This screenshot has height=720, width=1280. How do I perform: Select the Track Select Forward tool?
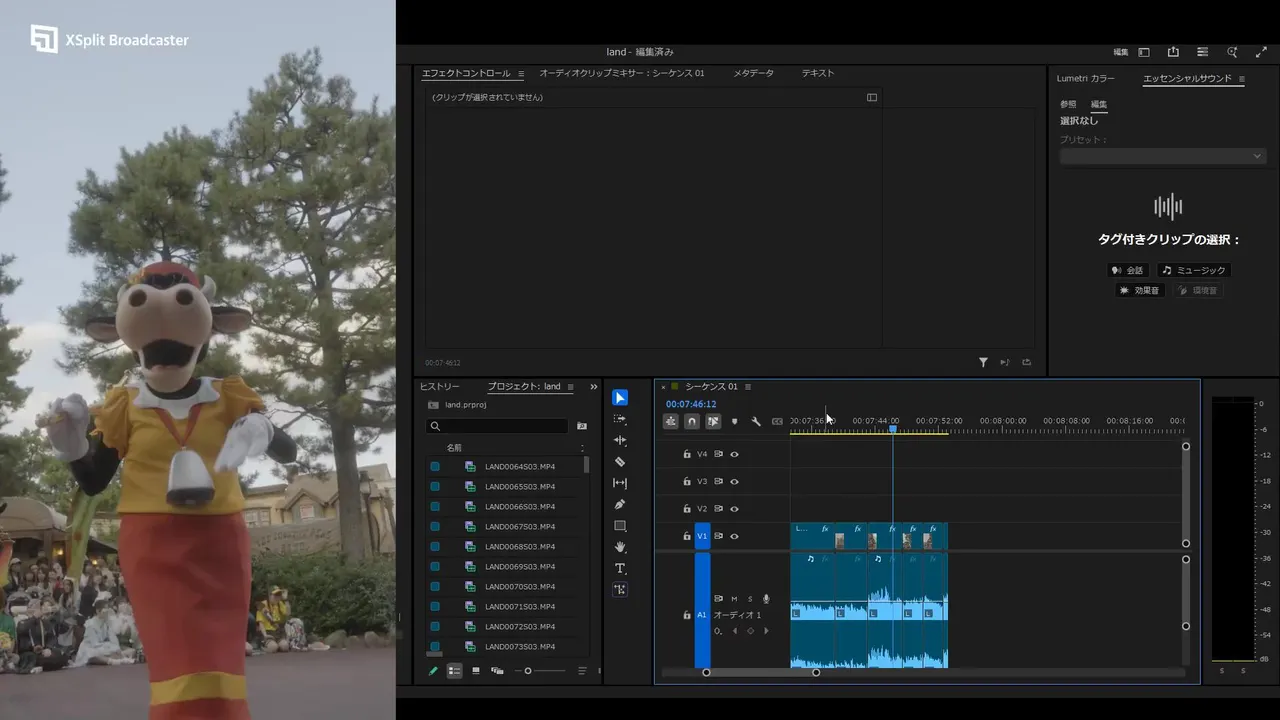tap(620, 419)
